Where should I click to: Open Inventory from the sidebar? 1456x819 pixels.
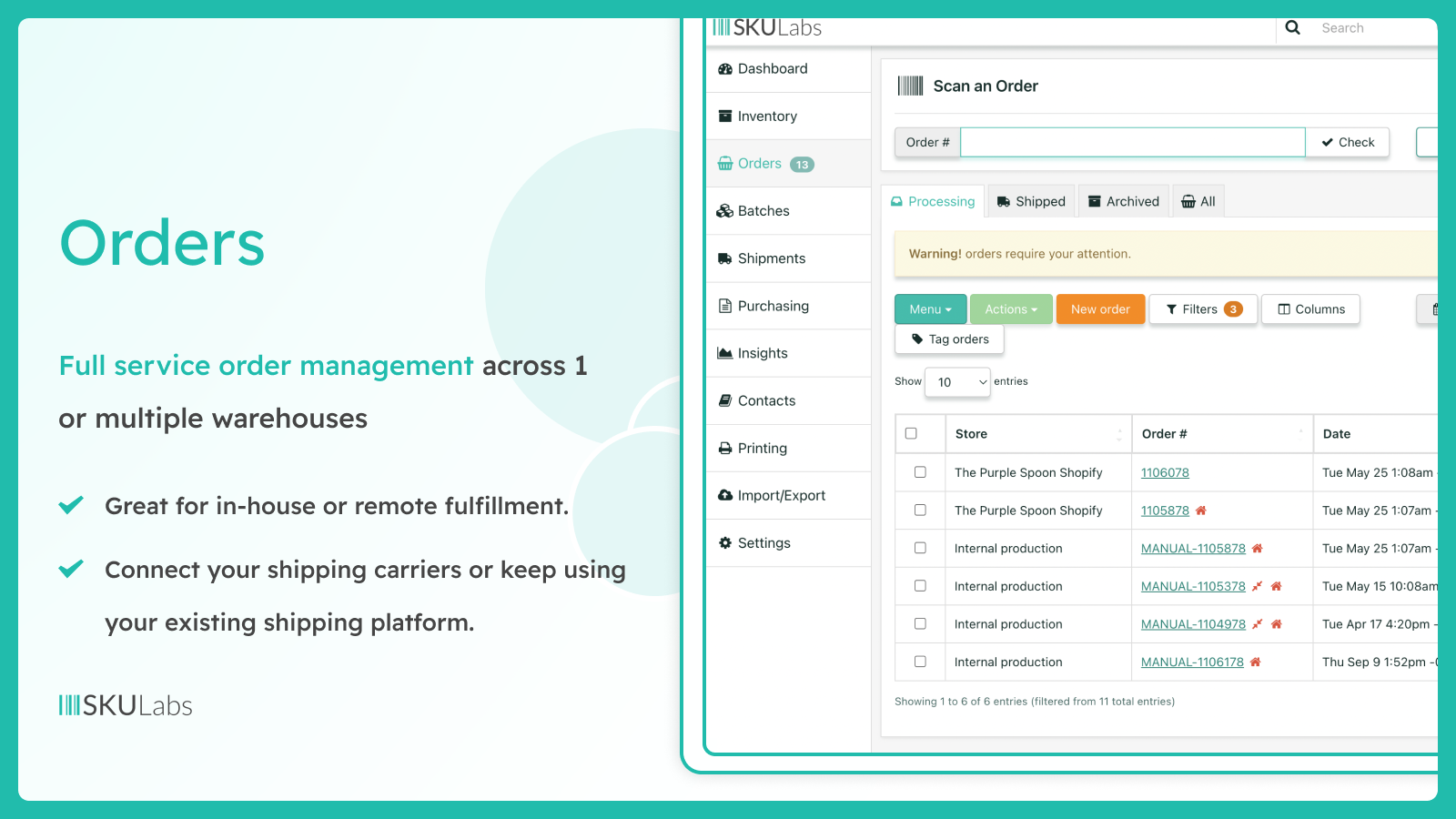coord(788,116)
